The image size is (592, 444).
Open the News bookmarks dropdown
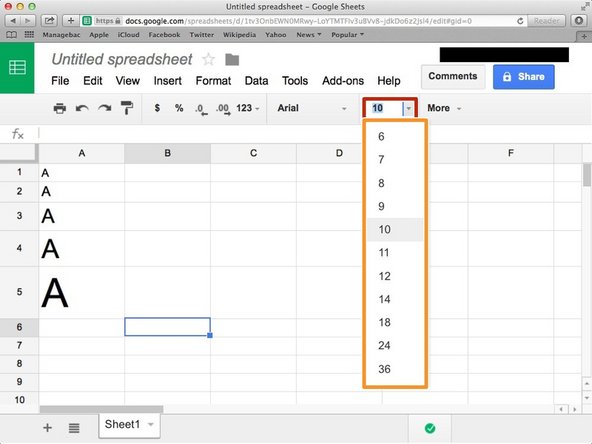(308, 35)
